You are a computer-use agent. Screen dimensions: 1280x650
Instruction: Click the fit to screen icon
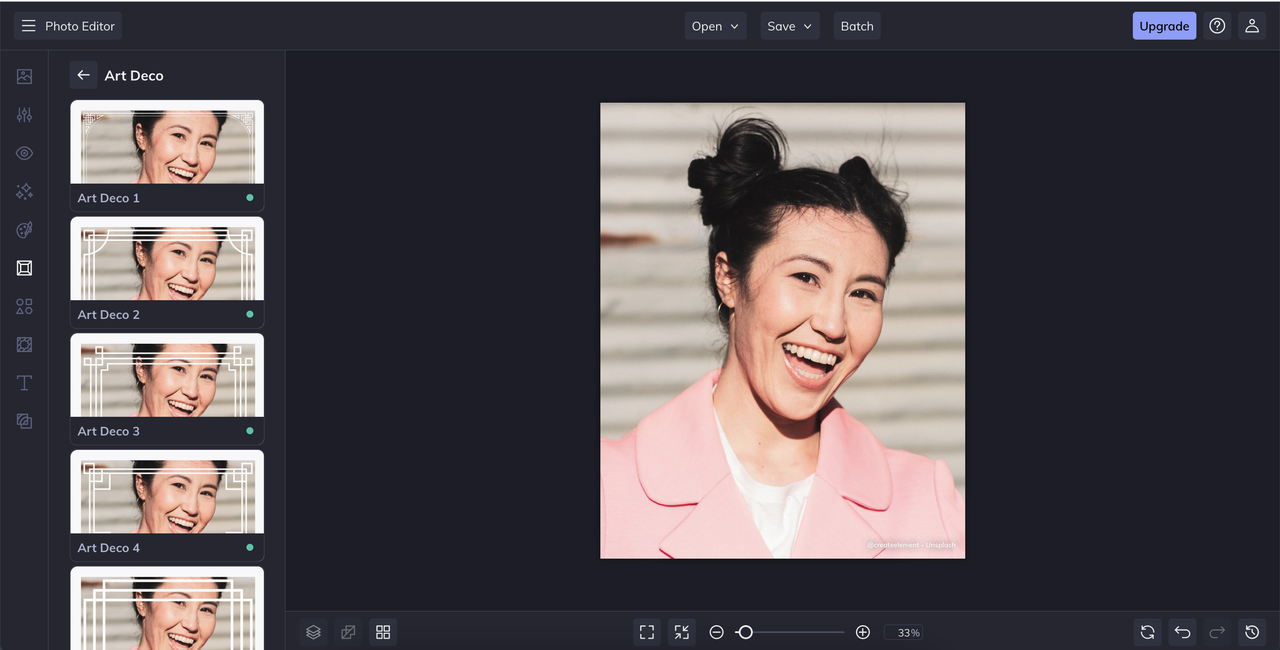(647, 632)
